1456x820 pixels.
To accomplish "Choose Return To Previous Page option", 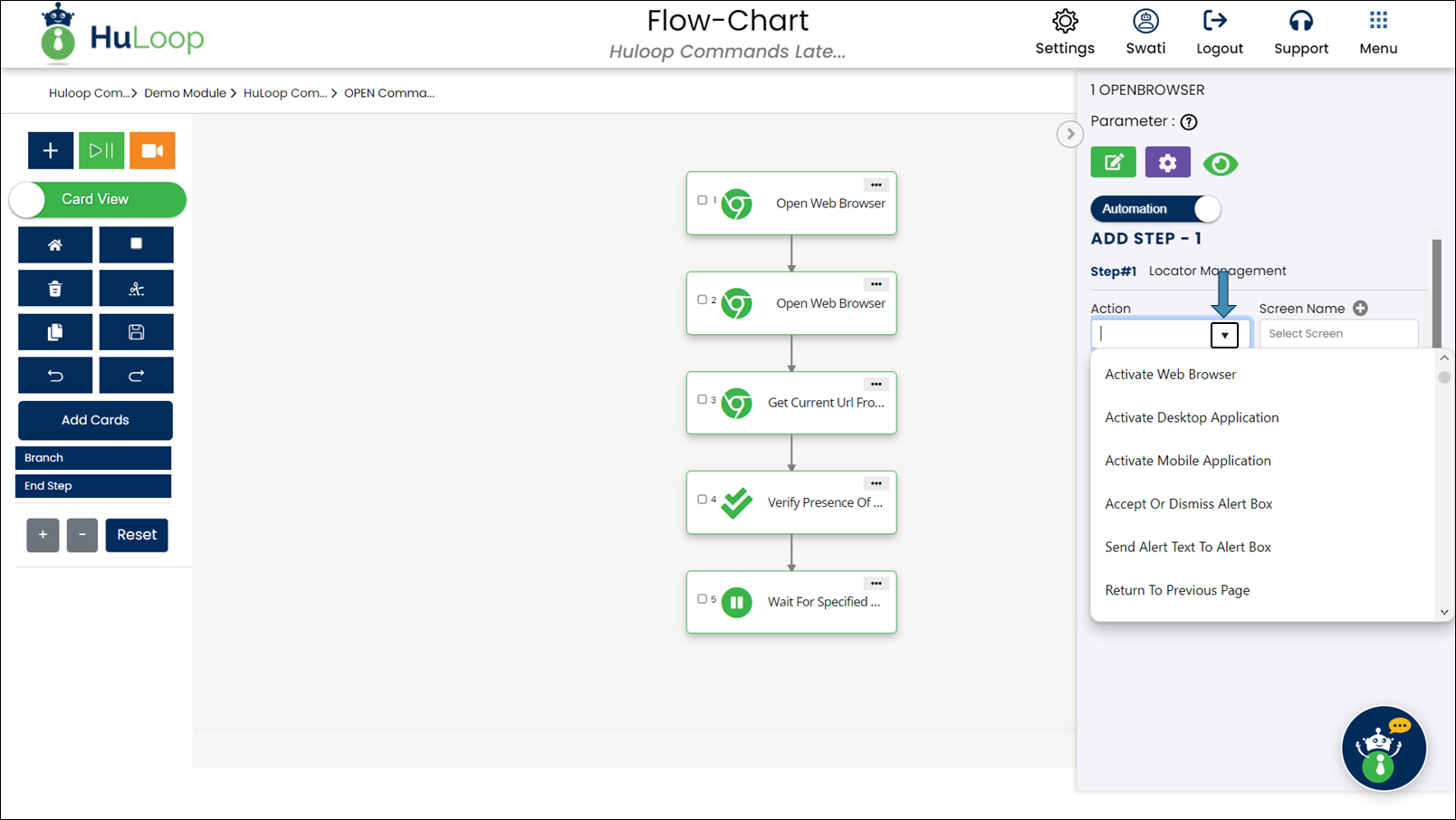I will click(1177, 590).
